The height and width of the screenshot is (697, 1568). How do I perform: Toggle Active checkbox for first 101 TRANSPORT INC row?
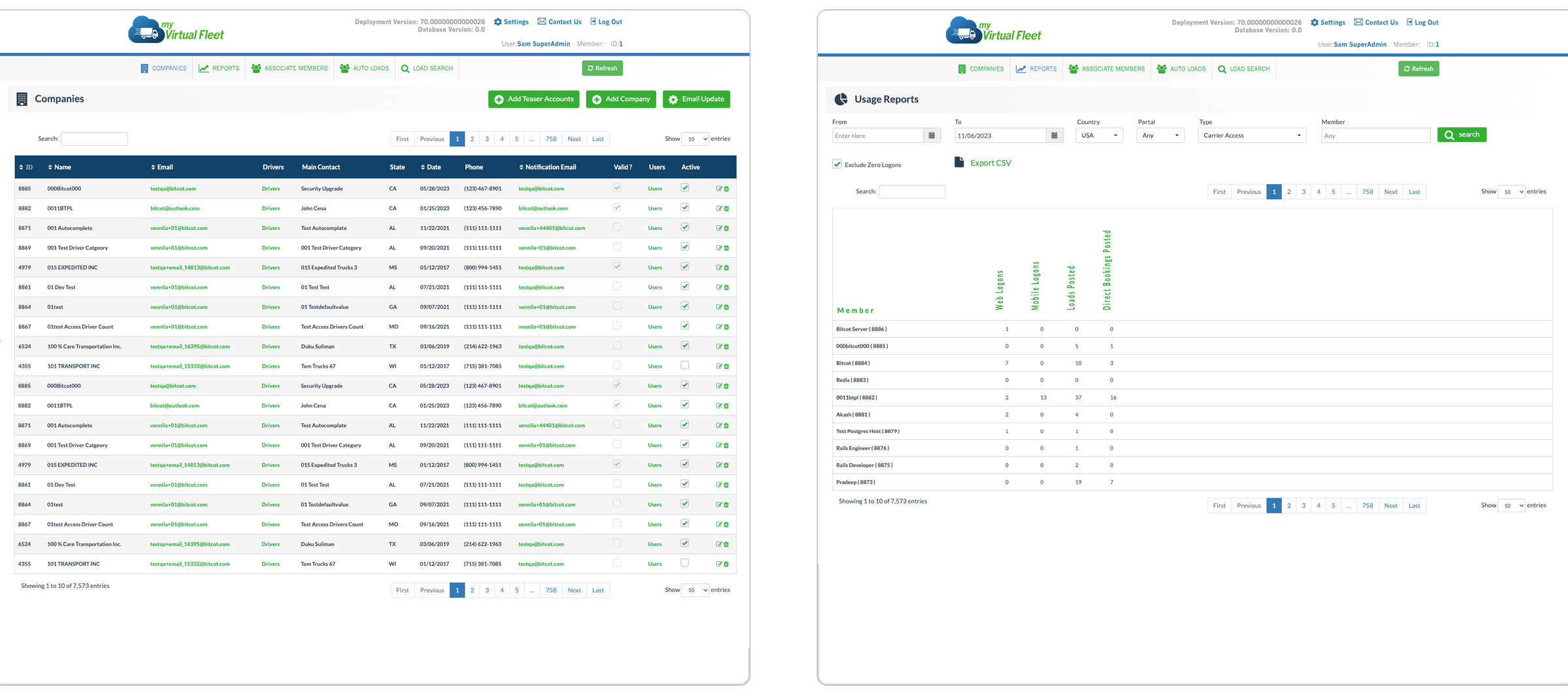click(685, 366)
